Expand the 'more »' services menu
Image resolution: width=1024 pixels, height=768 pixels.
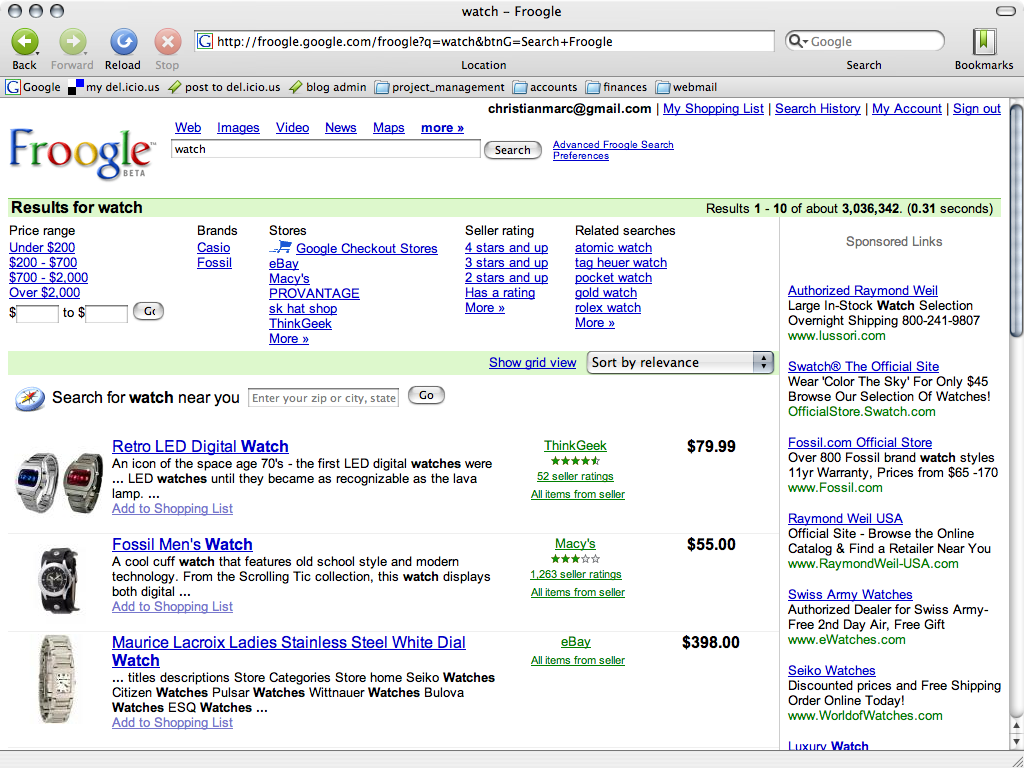coord(442,128)
